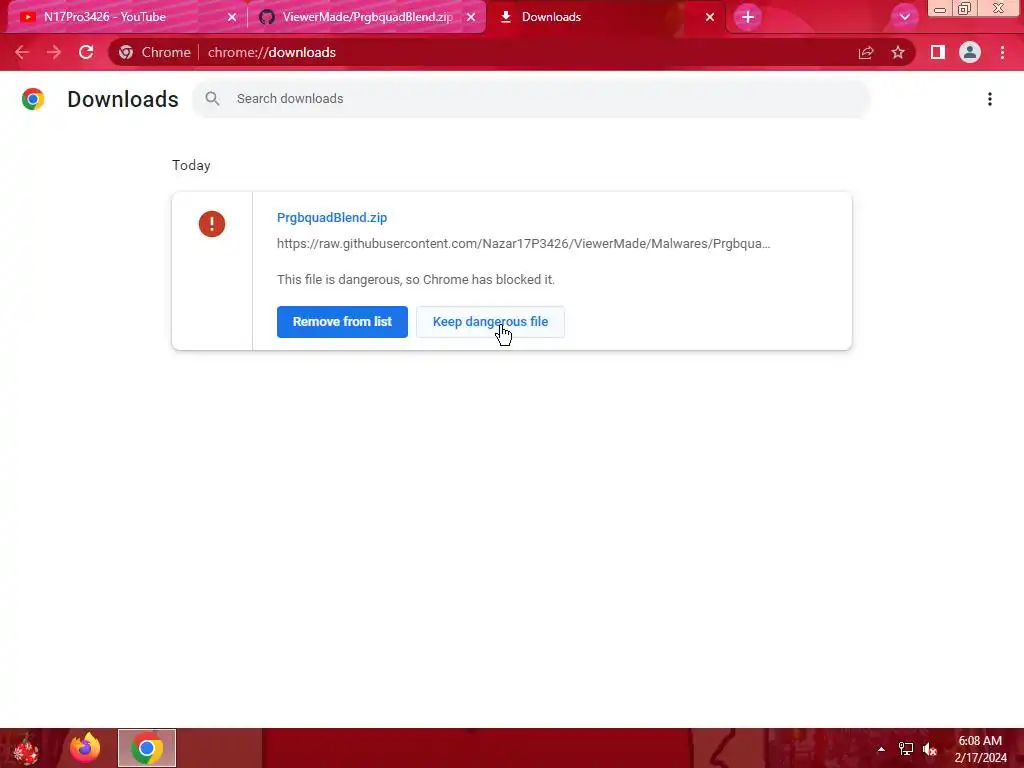Click 'This file is dangerous' message text
This screenshot has width=1024, height=768.
pyautogui.click(x=415, y=280)
